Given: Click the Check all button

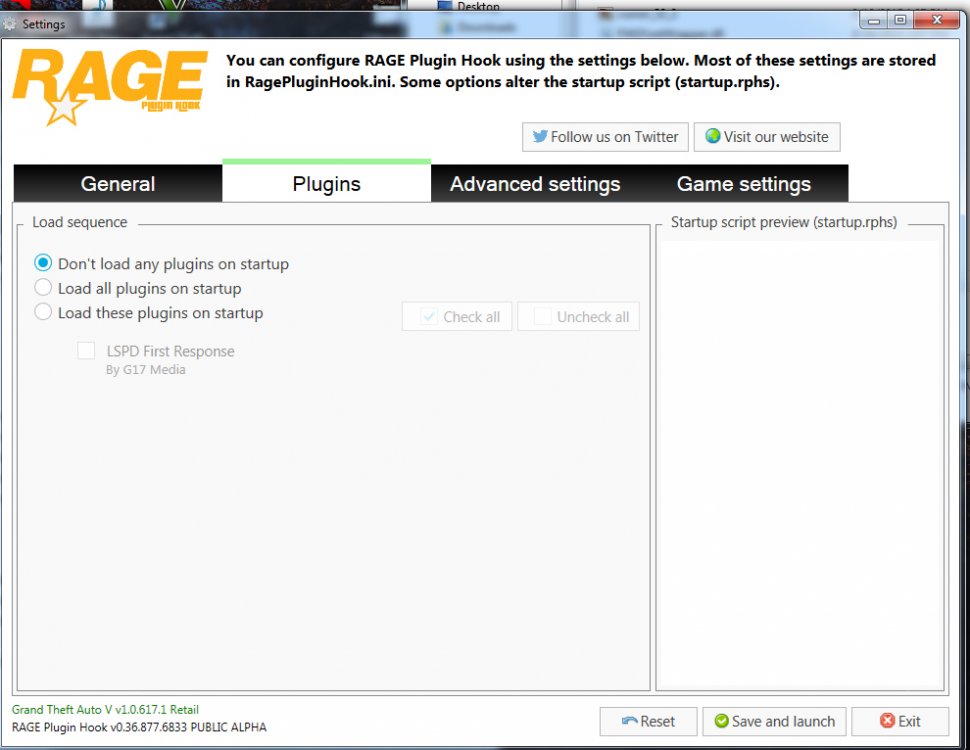Looking at the screenshot, I should (x=457, y=316).
